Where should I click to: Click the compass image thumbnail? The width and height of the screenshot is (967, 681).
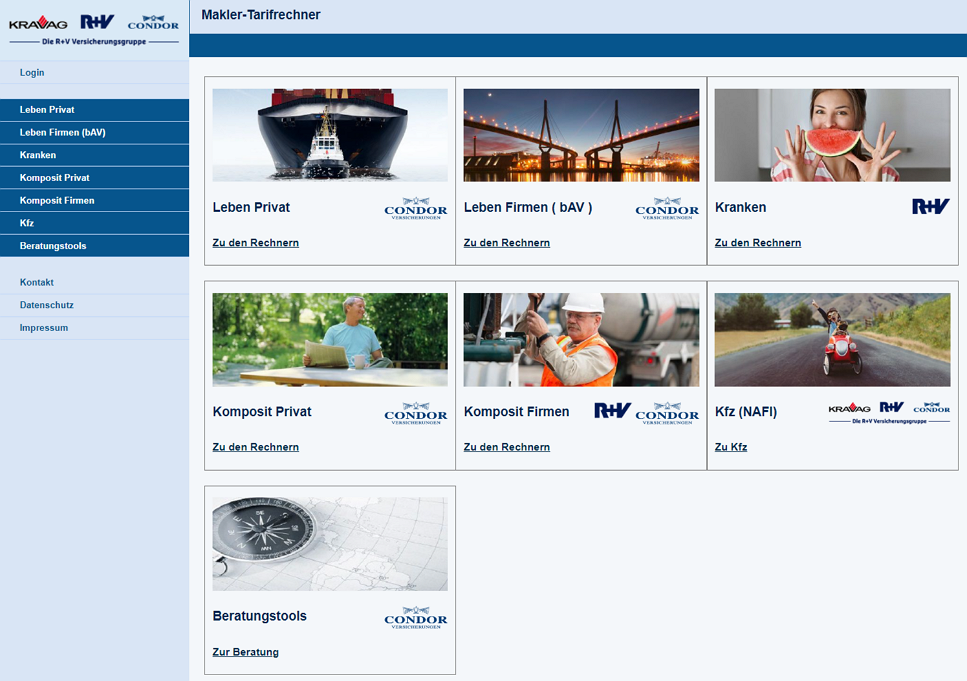pos(330,544)
